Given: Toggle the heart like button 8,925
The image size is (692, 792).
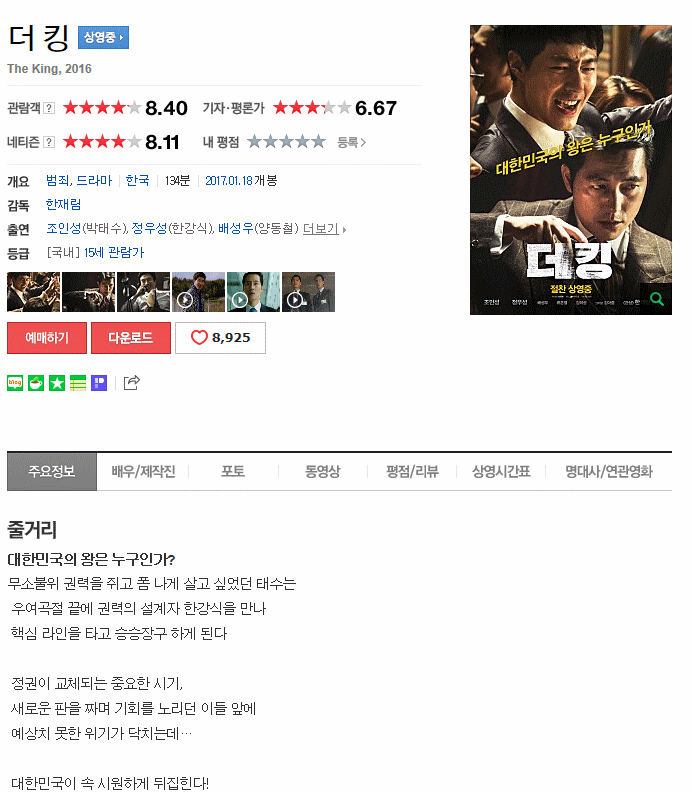Looking at the screenshot, I should 220,338.
